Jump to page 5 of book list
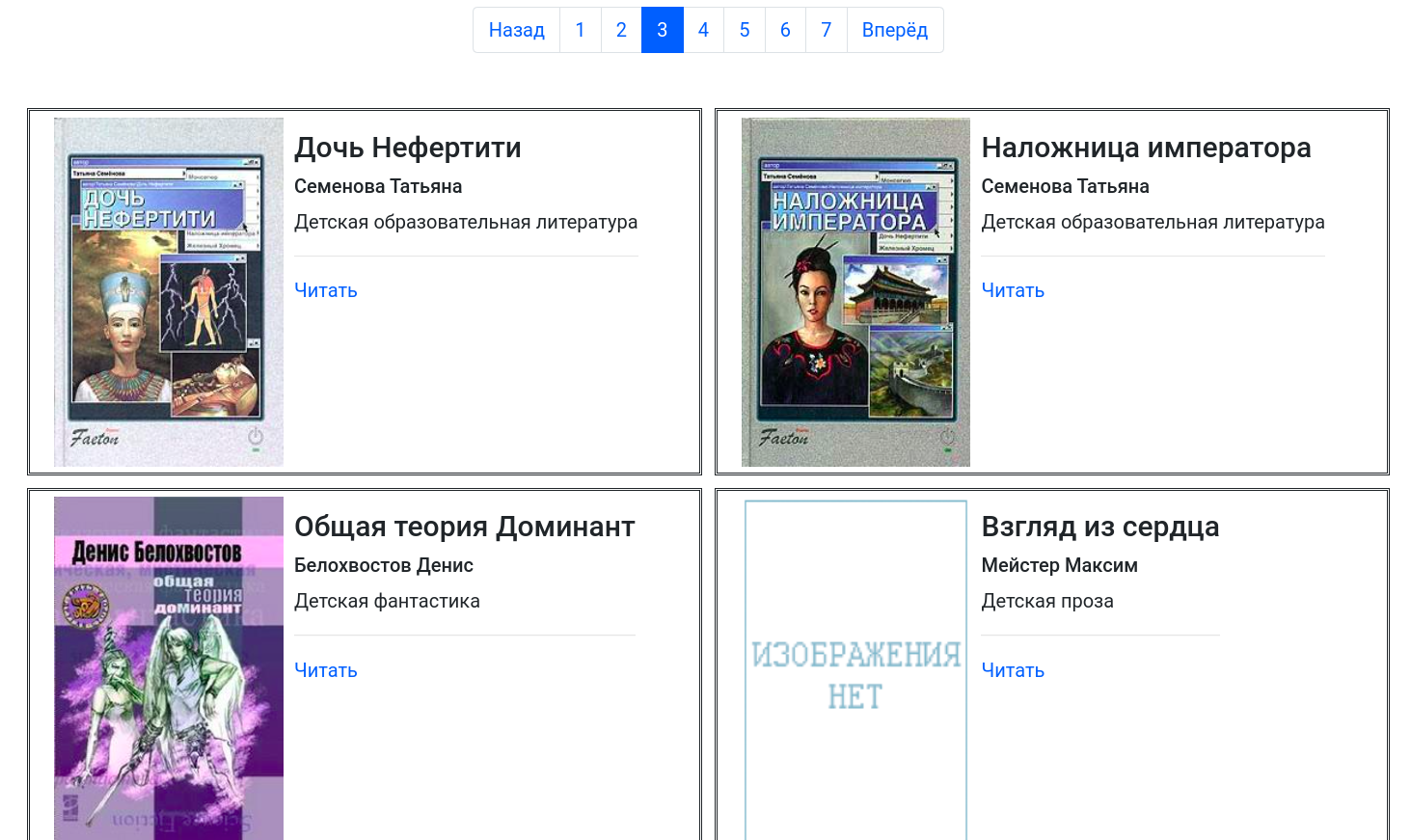Screen dimensions: 1411x840 pyautogui.click(x=744, y=30)
